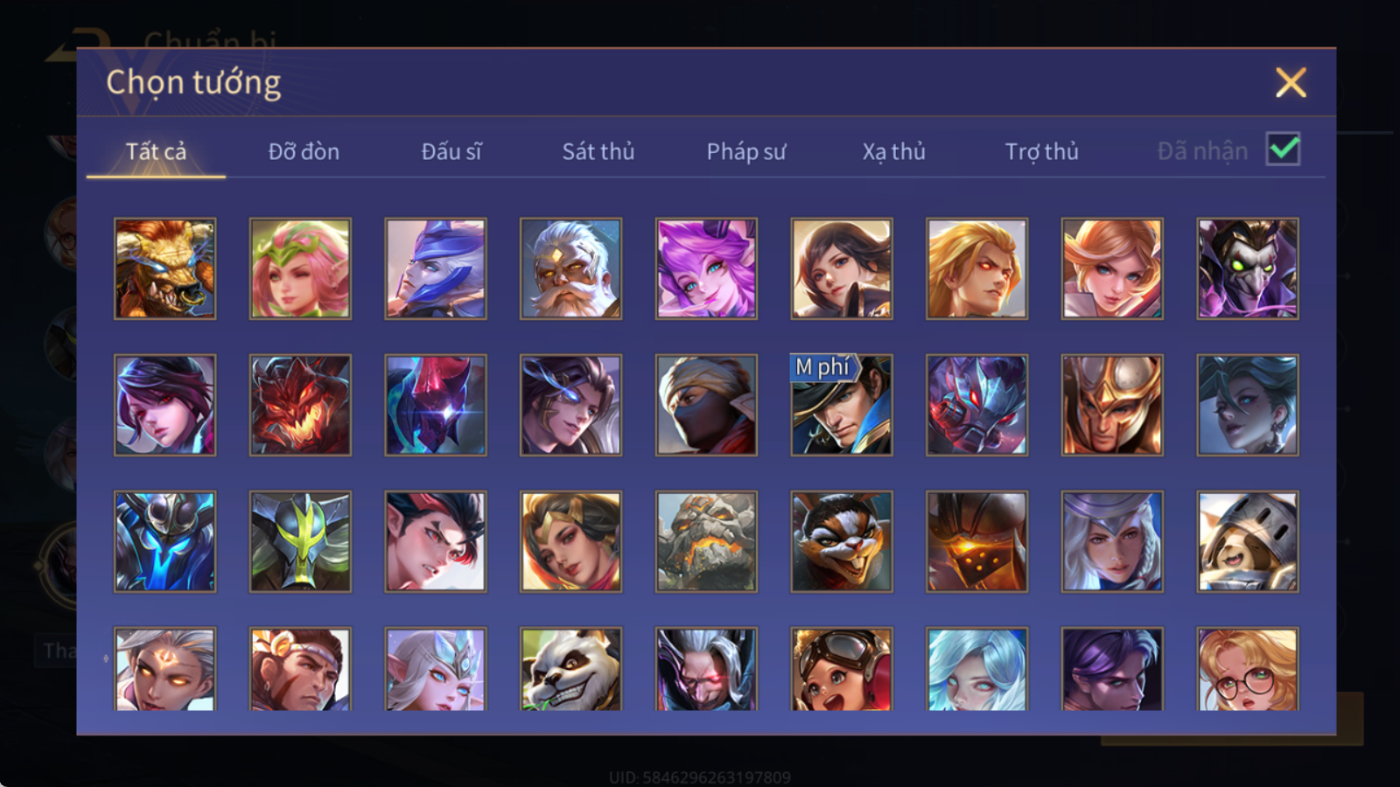
Task: Select the raccoon hero portrait
Action: click(x=842, y=541)
